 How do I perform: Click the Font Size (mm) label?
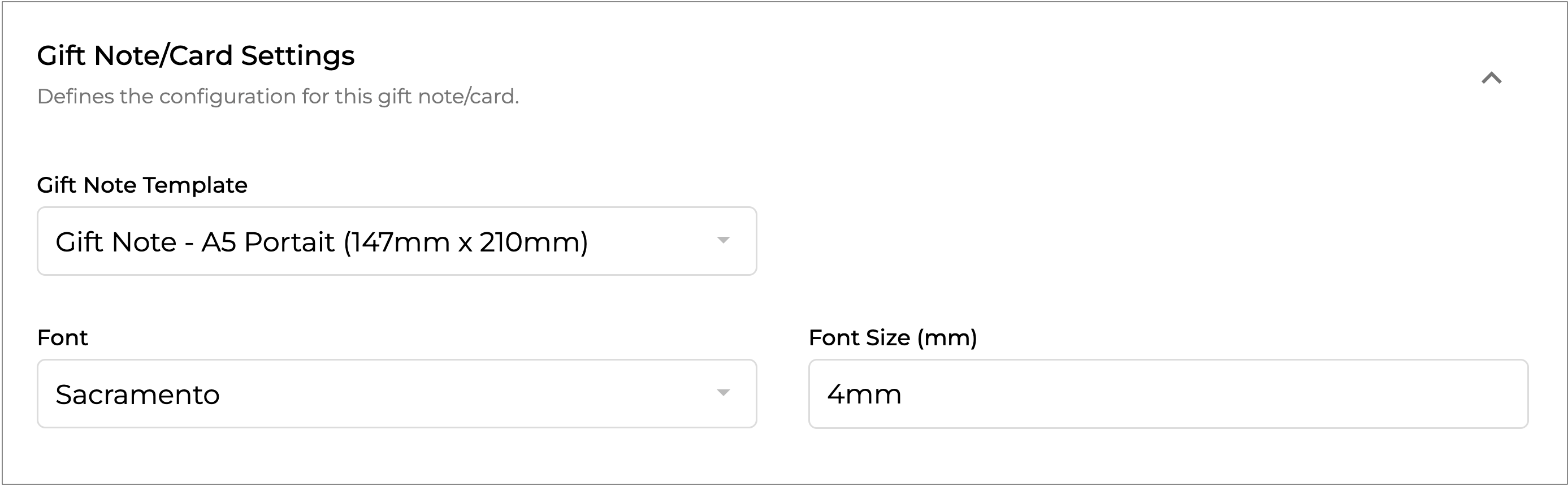893,337
